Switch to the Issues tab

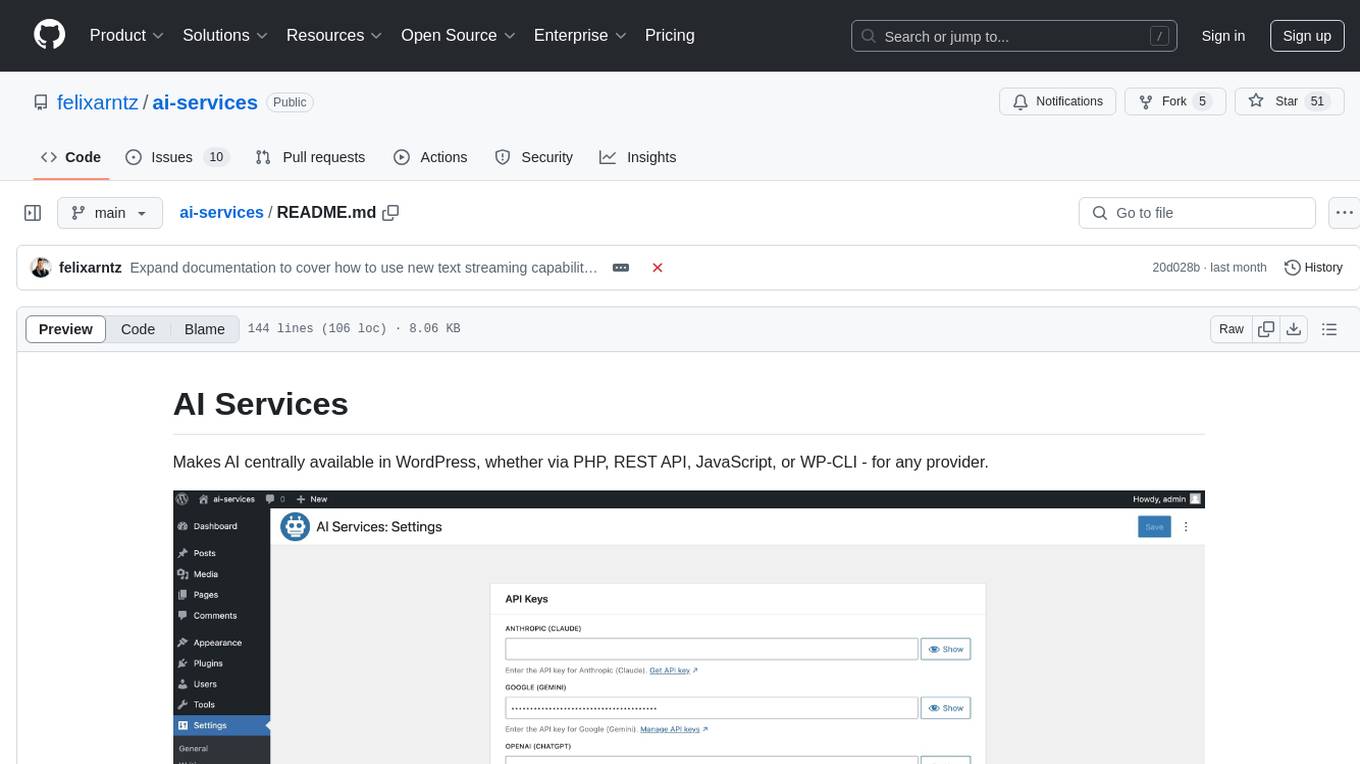click(x=177, y=157)
